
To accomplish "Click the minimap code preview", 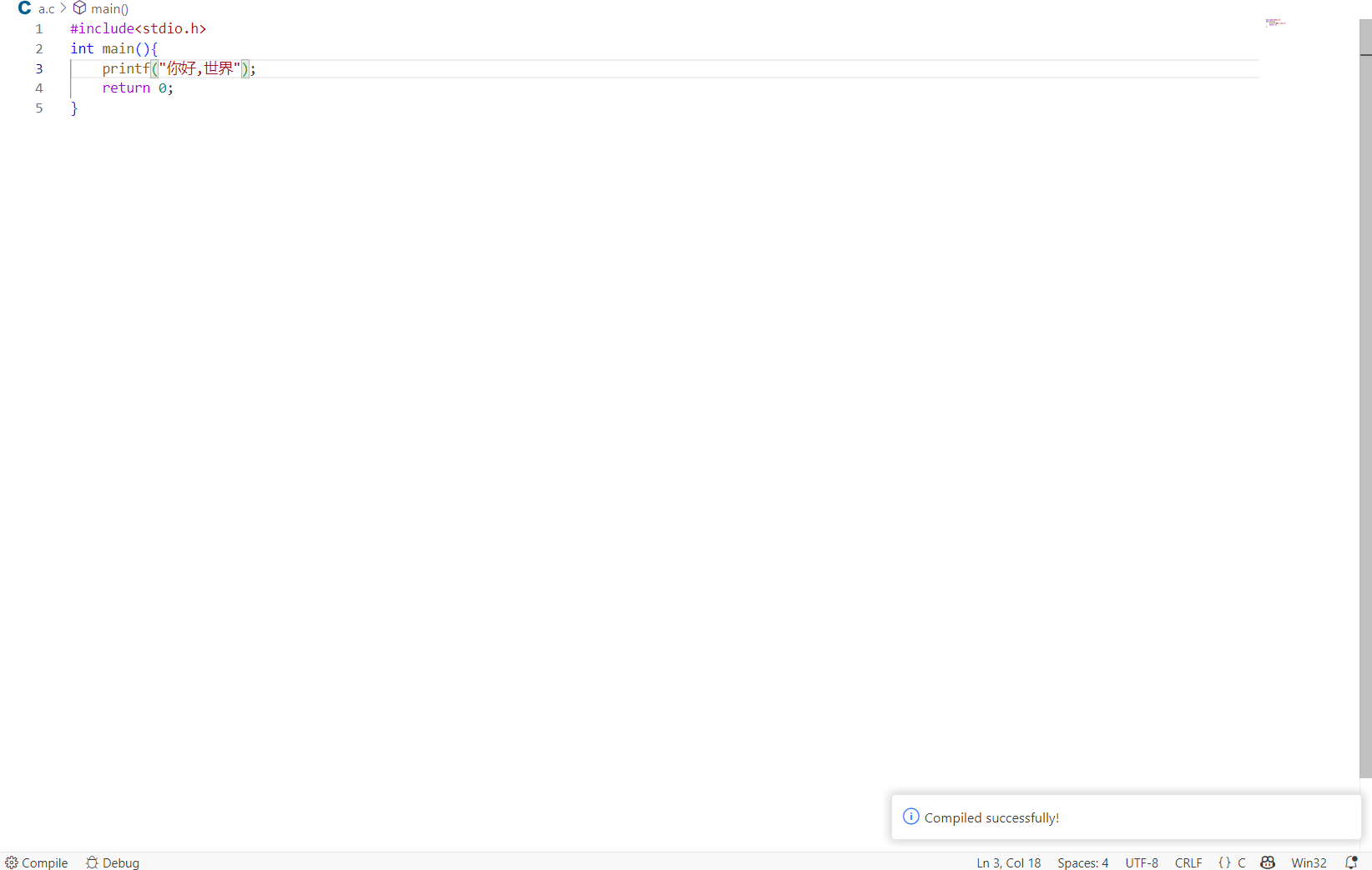I will pos(1275,23).
